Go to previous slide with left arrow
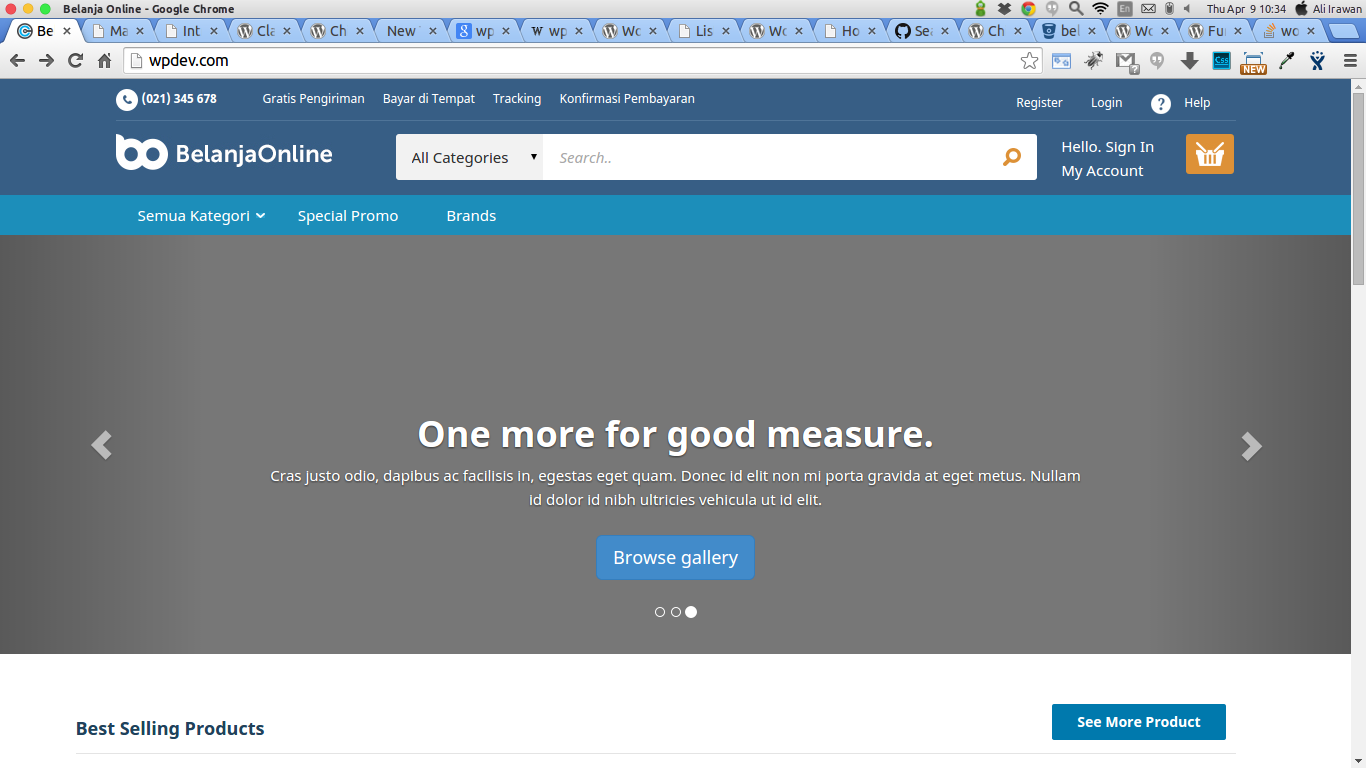 (101, 445)
